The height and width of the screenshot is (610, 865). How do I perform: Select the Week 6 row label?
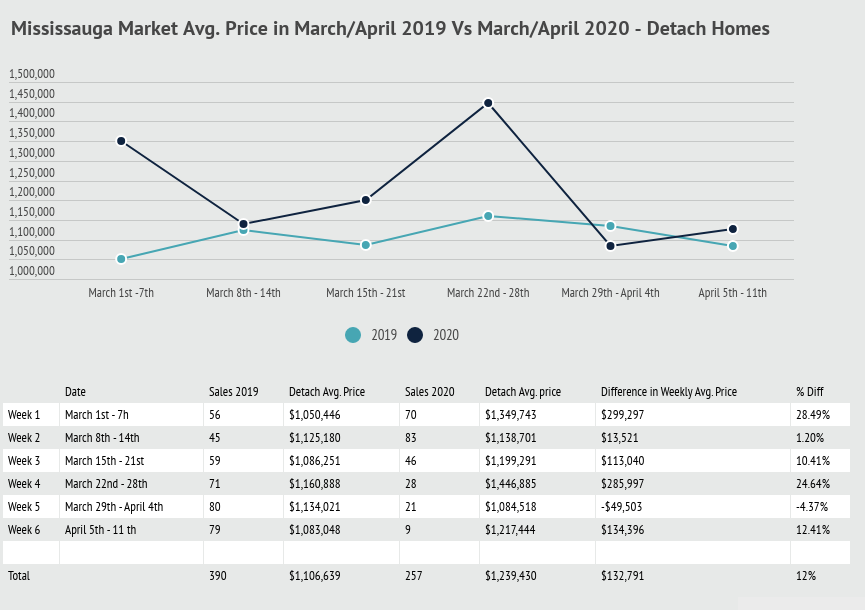[24, 530]
